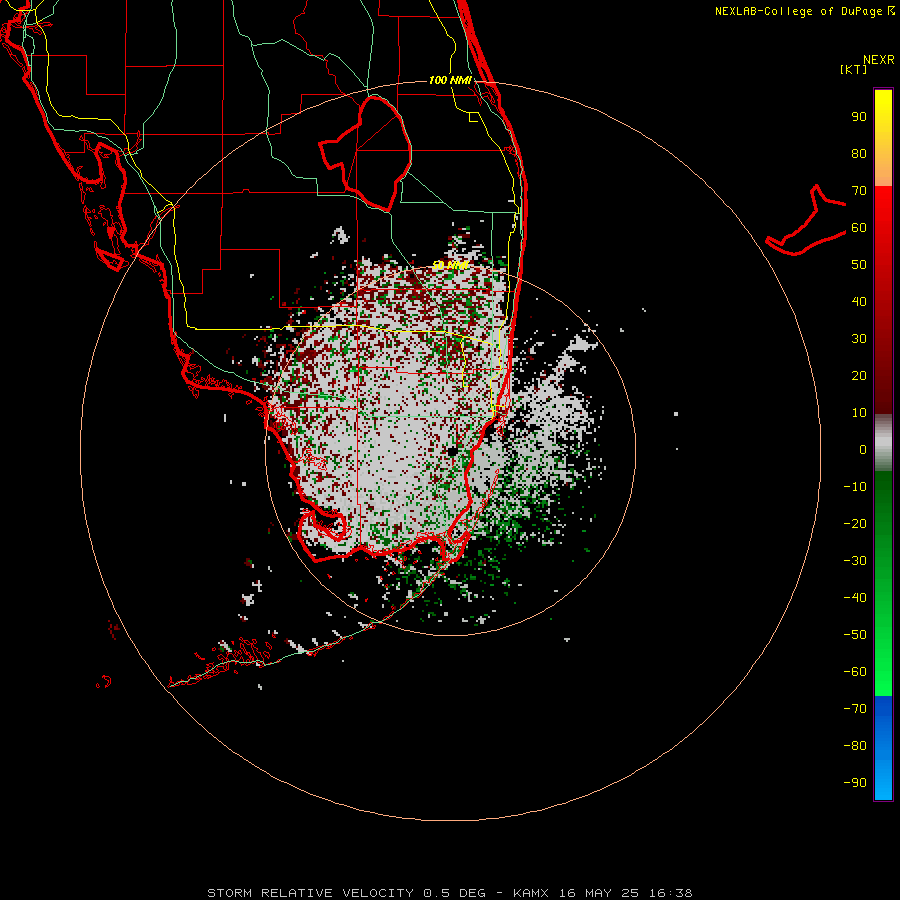Select the positive 60 knot scale label
Image resolution: width=900 pixels, height=900 pixels.
pyautogui.click(x=859, y=227)
